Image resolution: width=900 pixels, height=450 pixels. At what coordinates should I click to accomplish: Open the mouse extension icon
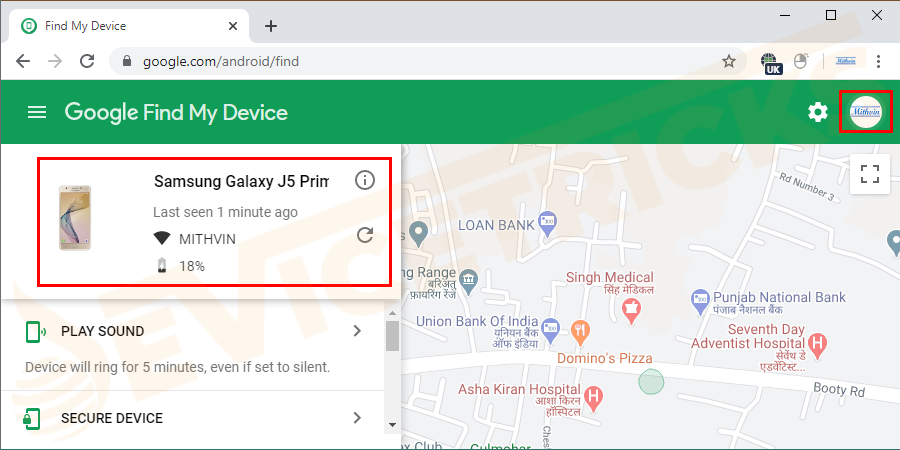pyautogui.click(x=801, y=61)
